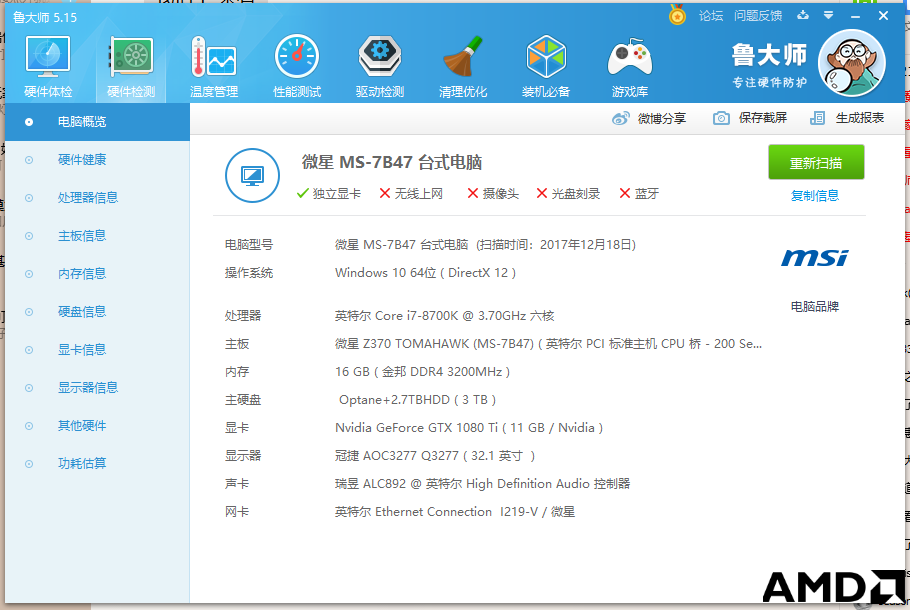Click the Z370 TOMAHAWK motherboard value

pyautogui.click(x=548, y=344)
